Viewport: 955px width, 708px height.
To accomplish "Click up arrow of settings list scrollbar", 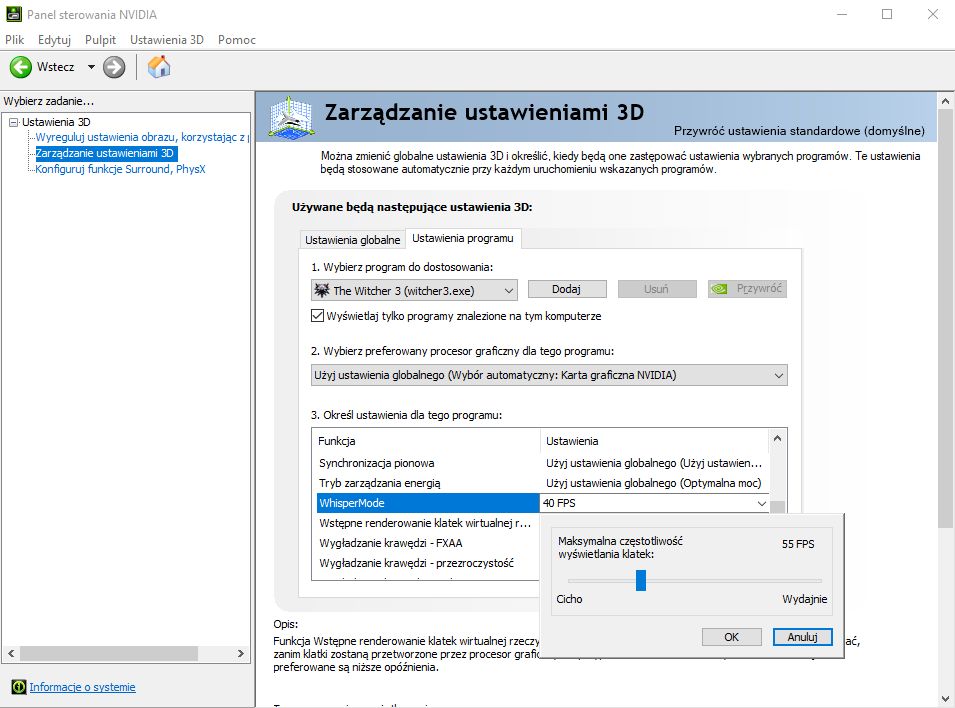I will point(777,438).
